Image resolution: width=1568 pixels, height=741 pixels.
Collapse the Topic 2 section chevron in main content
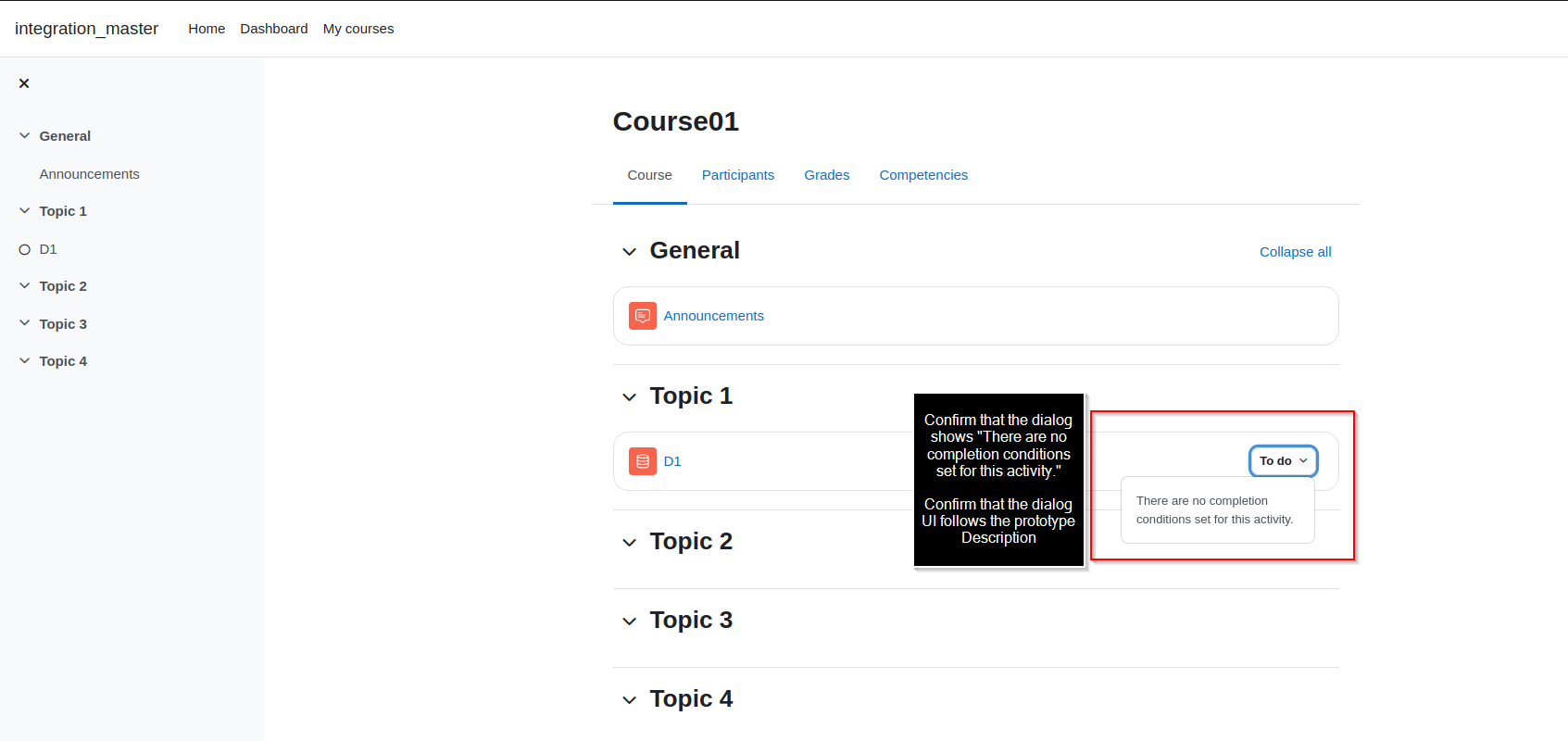(630, 543)
